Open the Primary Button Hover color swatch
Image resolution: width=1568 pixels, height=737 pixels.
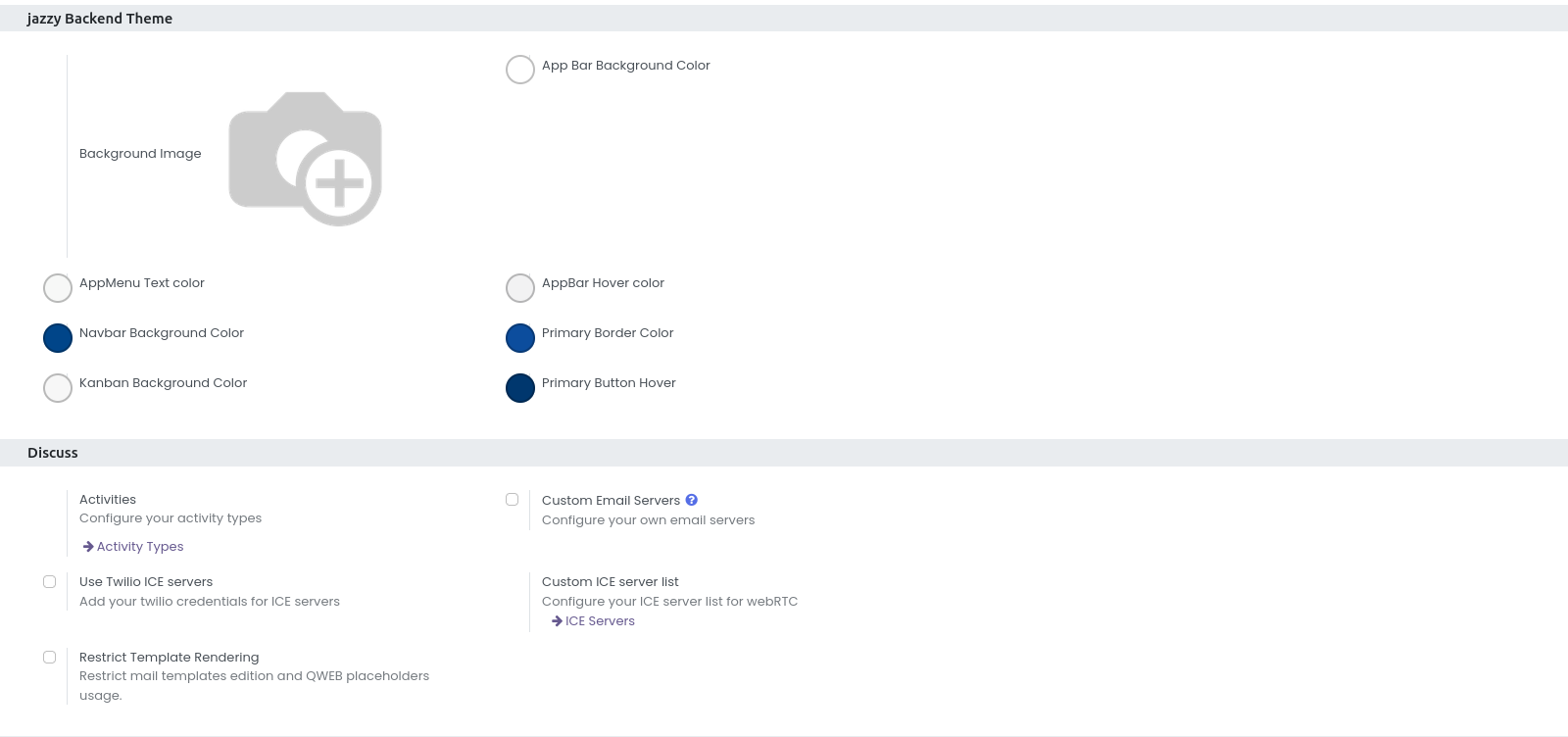pyautogui.click(x=520, y=388)
